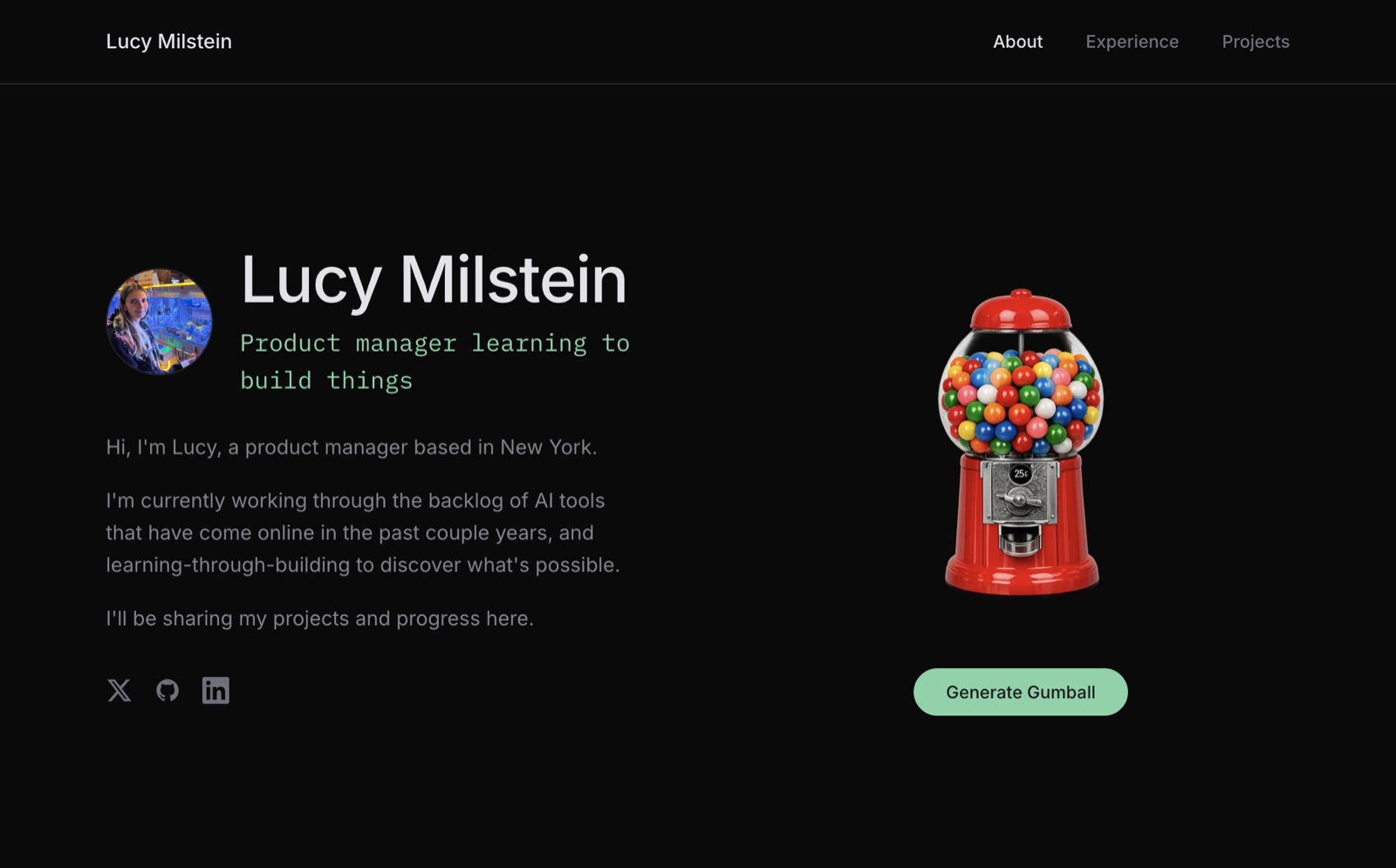1396x868 pixels.
Task: Click the green tagline about product manager learning
Action: click(x=435, y=361)
